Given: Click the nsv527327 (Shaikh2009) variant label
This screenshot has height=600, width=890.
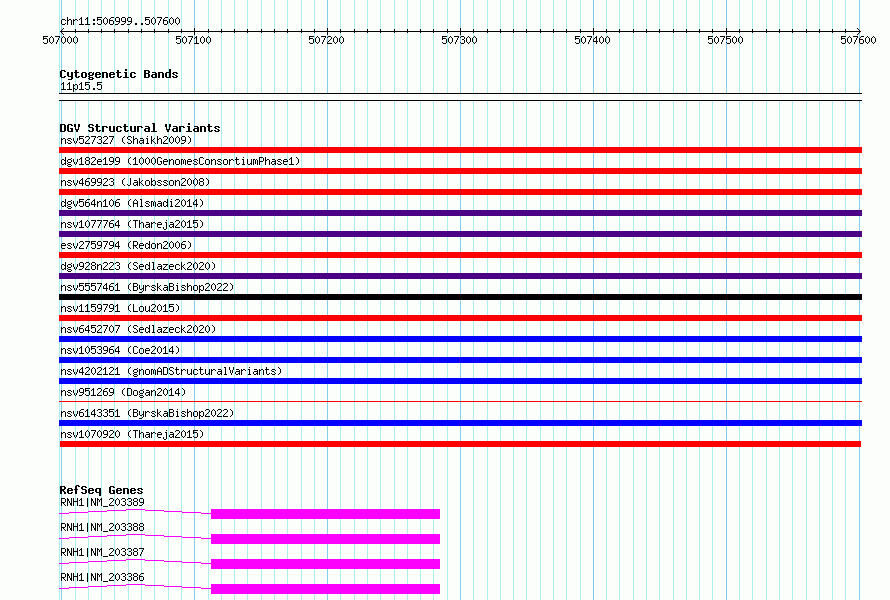Looking at the screenshot, I should [126, 140].
